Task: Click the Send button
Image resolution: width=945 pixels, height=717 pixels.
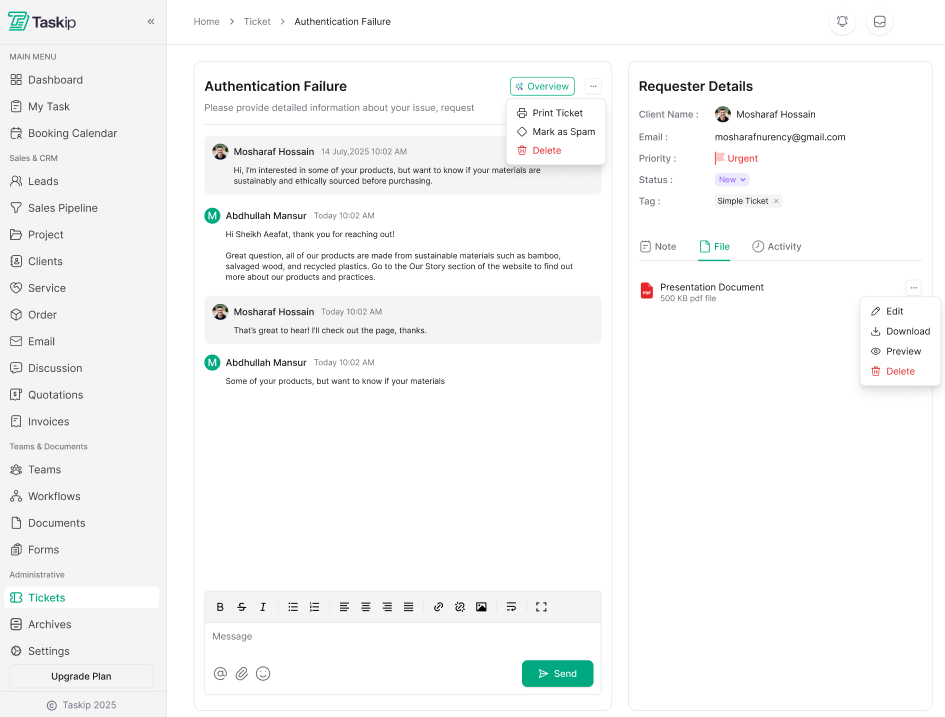Action: [557, 674]
